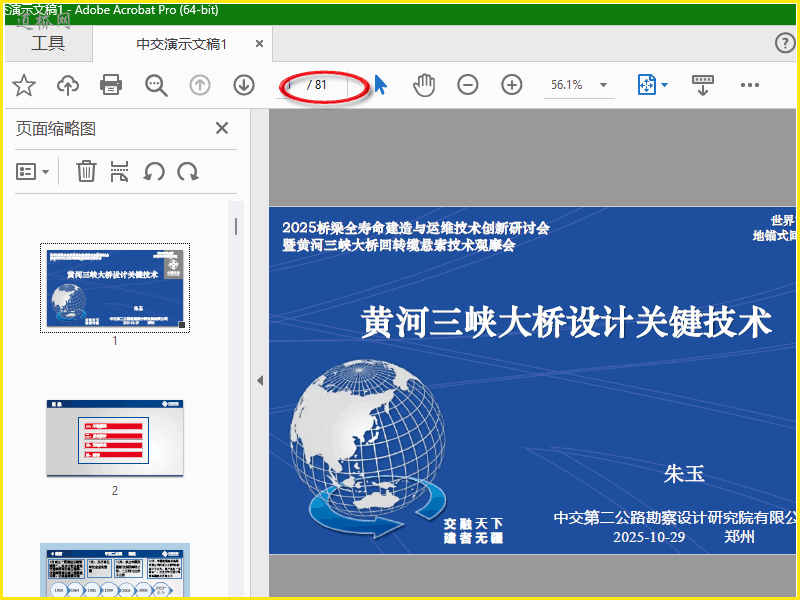Rotate page counterclockwise
The height and width of the screenshot is (600, 800).
[x=154, y=171]
